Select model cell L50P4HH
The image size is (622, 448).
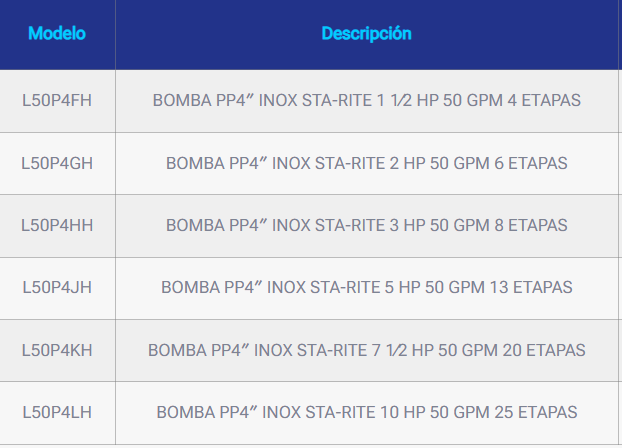click(x=57, y=225)
